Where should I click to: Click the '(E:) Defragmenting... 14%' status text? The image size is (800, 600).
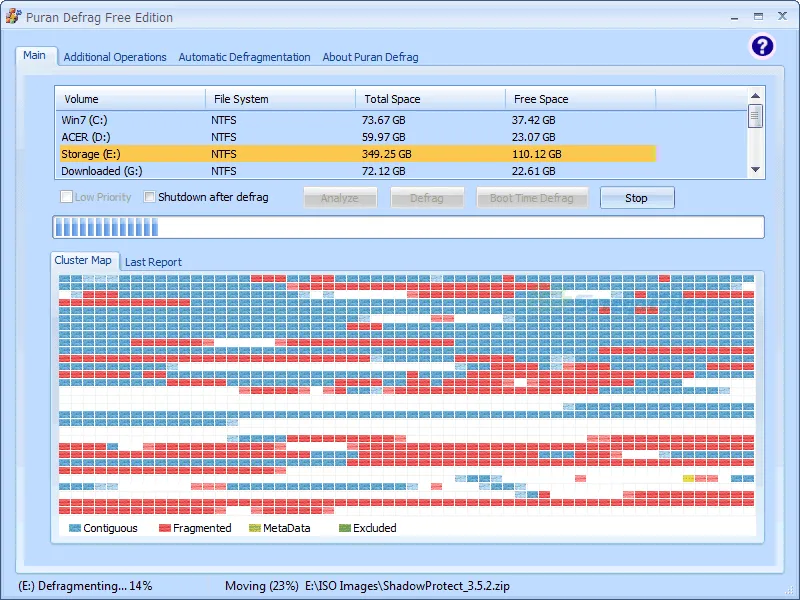[85, 586]
